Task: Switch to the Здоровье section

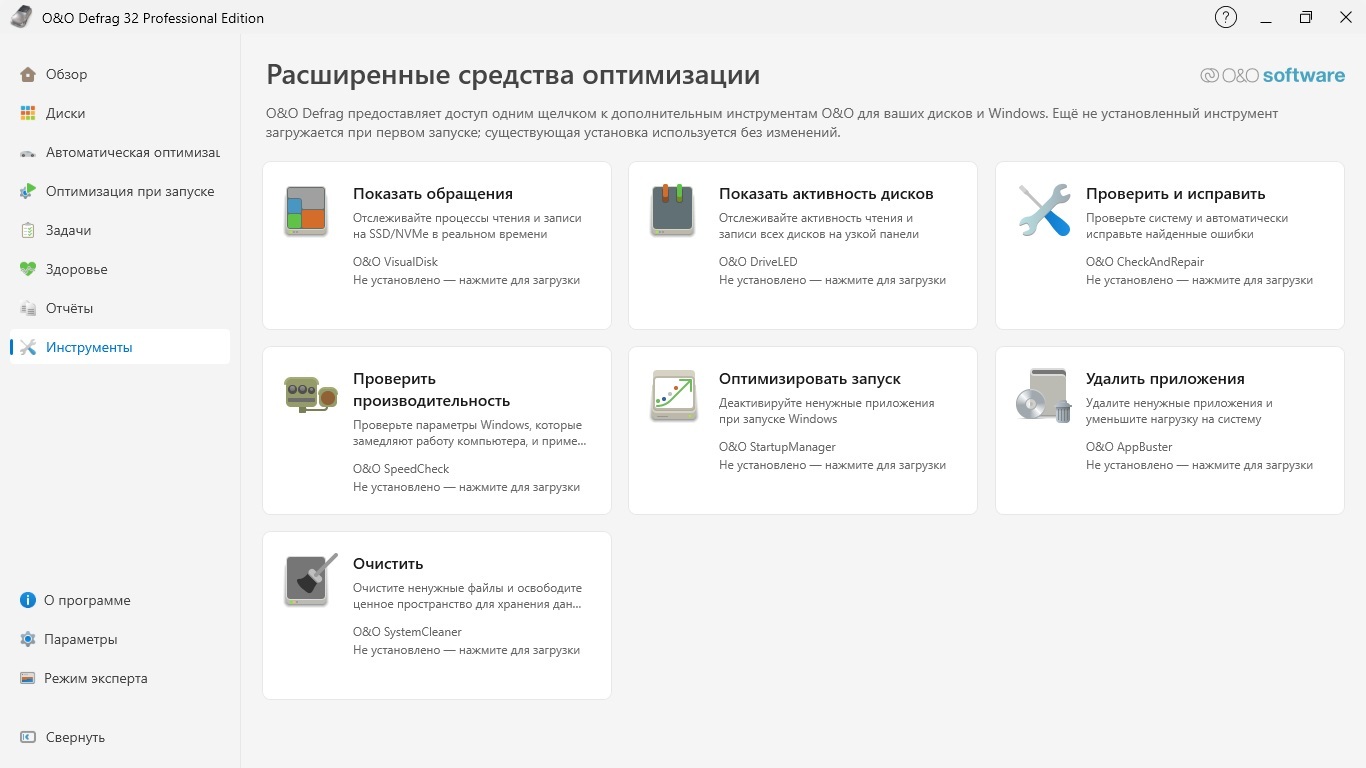Action: tap(120, 269)
